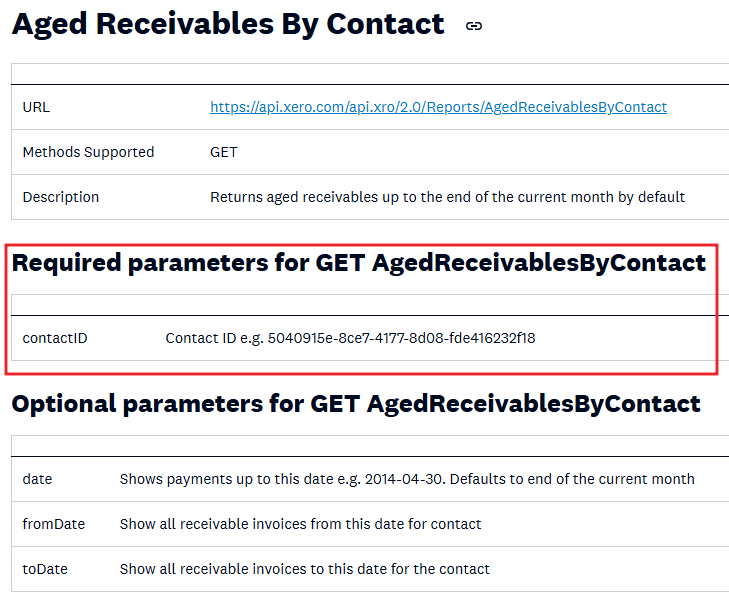Viewport: 729px width, 598px height.
Task: Select the contactID parameter name
Action: coord(55,338)
